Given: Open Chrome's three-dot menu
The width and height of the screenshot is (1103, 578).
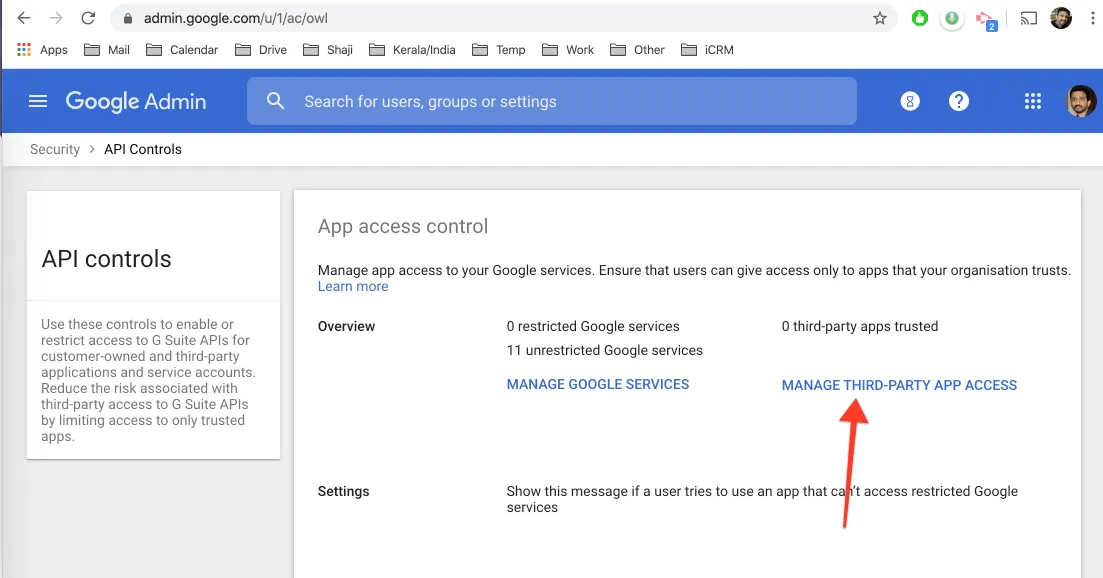Looking at the screenshot, I should click(1092, 18).
